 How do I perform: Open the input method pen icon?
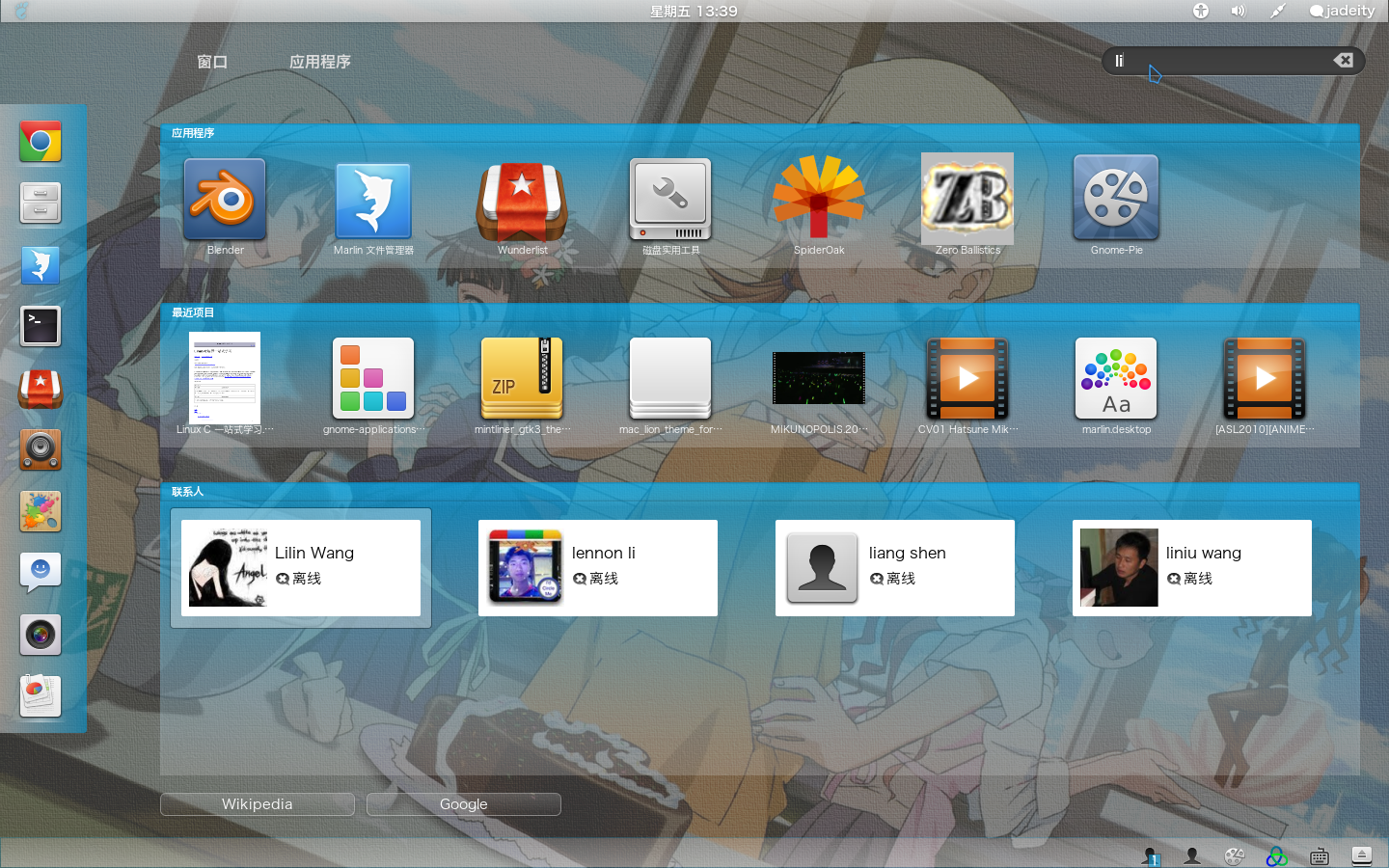click(x=1277, y=11)
